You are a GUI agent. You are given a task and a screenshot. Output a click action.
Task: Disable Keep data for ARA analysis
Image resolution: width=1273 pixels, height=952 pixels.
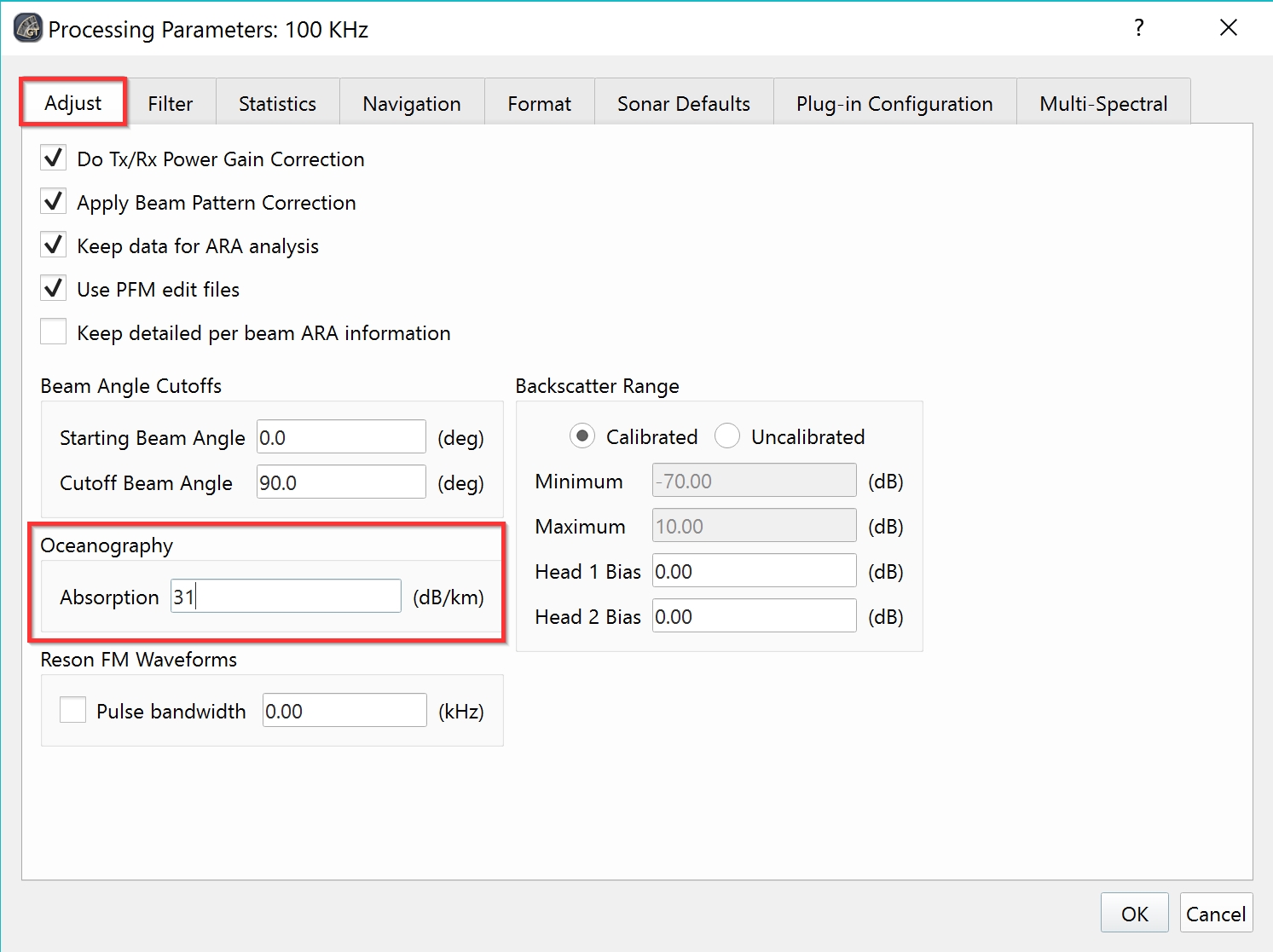pyautogui.click(x=54, y=245)
